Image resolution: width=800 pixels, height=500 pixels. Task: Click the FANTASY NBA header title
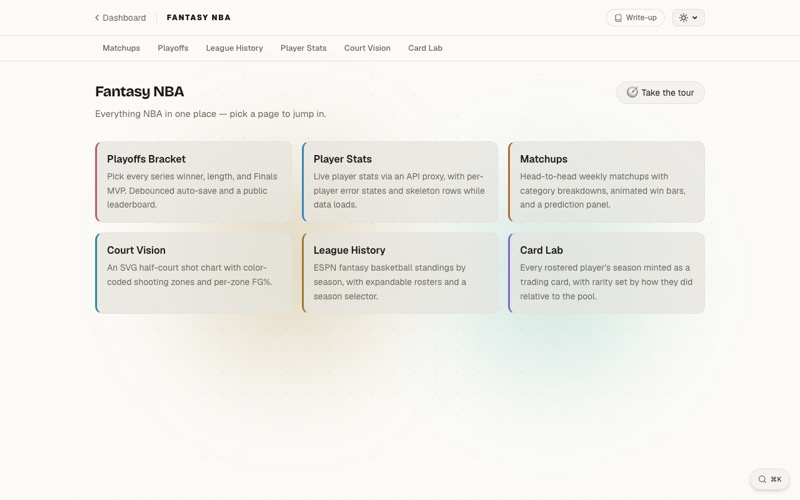click(198, 17)
